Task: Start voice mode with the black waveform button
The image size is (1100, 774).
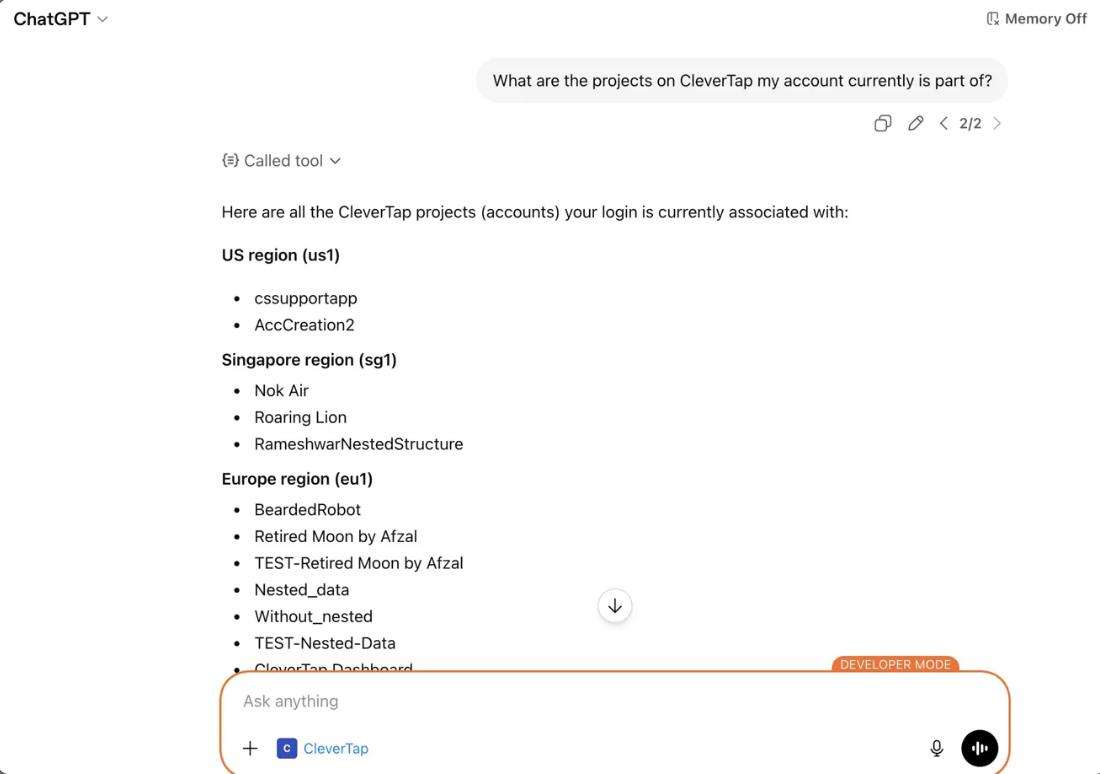Action: point(979,748)
